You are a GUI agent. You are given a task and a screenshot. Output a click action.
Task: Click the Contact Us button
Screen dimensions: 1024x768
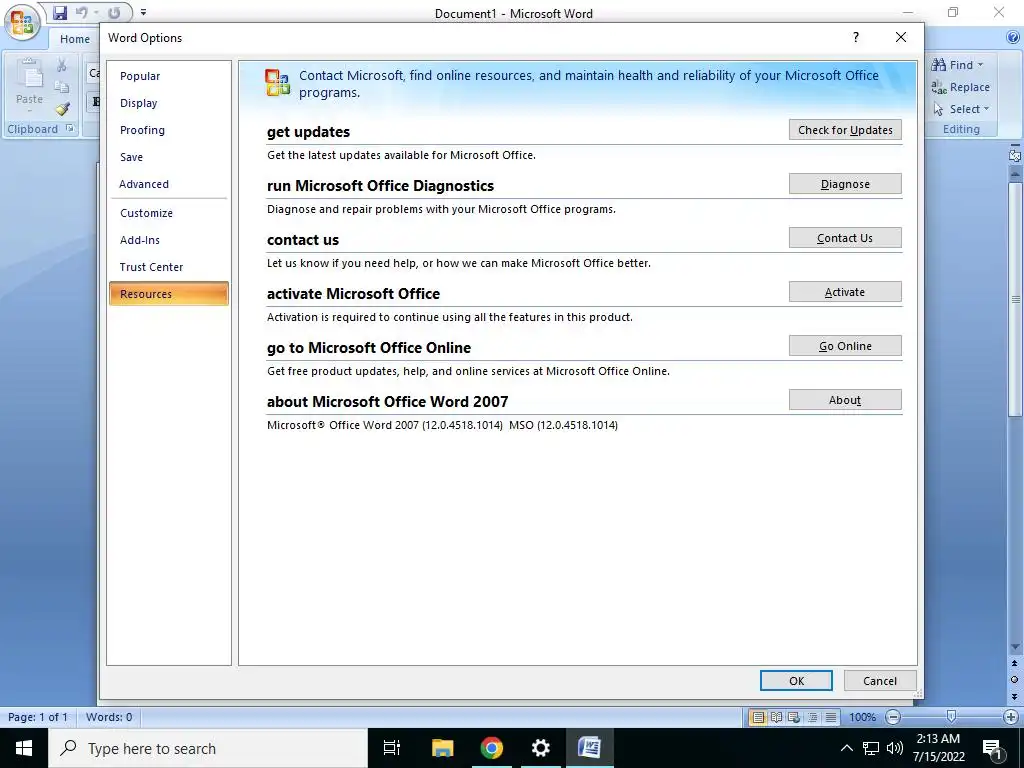click(845, 238)
